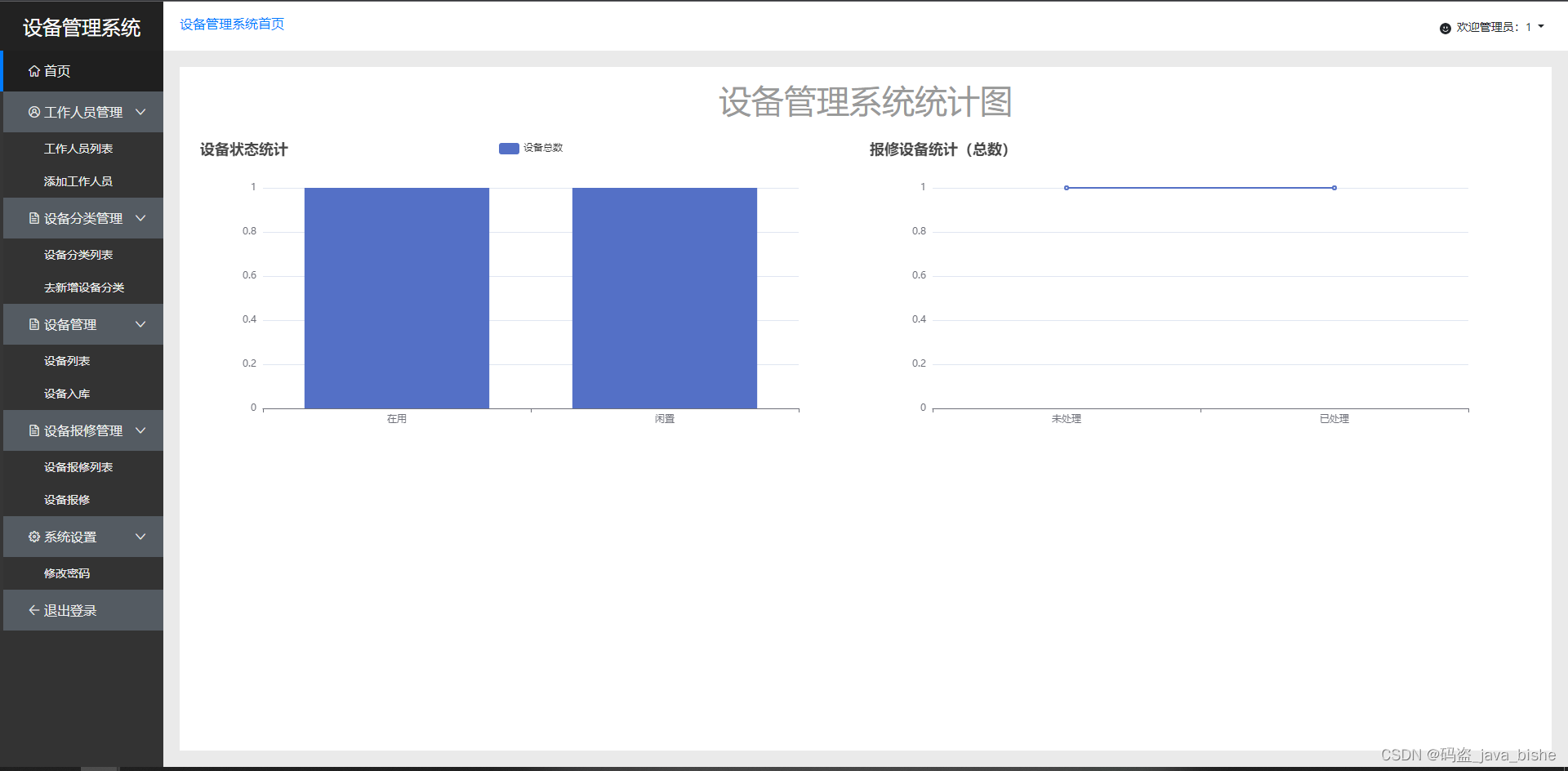This screenshot has width=1568, height=771.
Task: Open the 设备管理系统首页 breadcrumb link
Action: [x=232, y=24]
